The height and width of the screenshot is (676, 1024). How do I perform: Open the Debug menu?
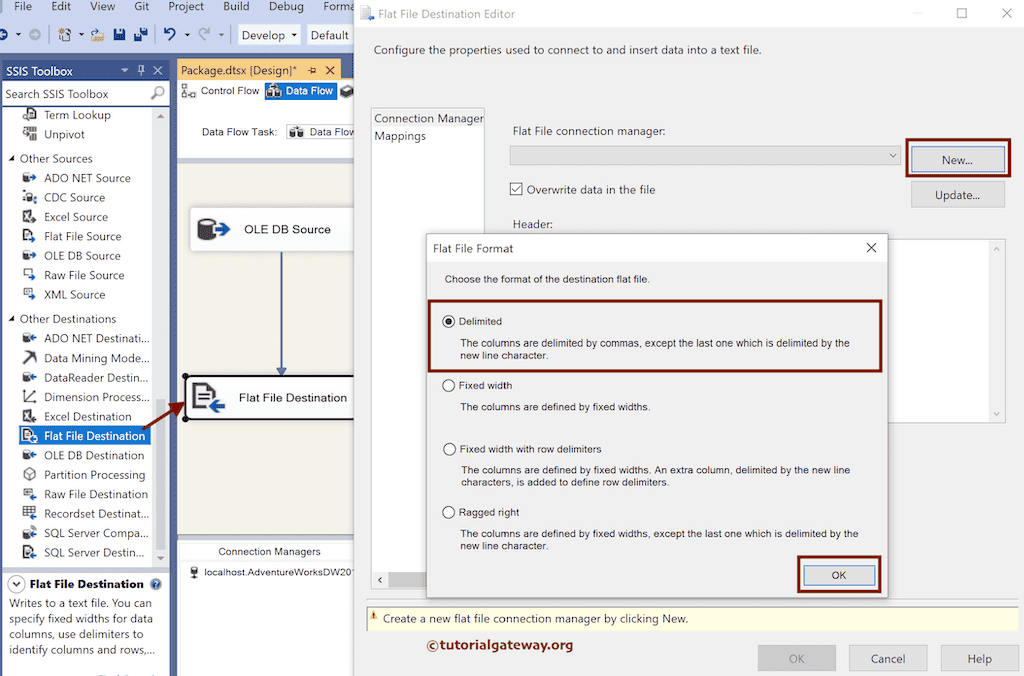[x=285, y=7]
